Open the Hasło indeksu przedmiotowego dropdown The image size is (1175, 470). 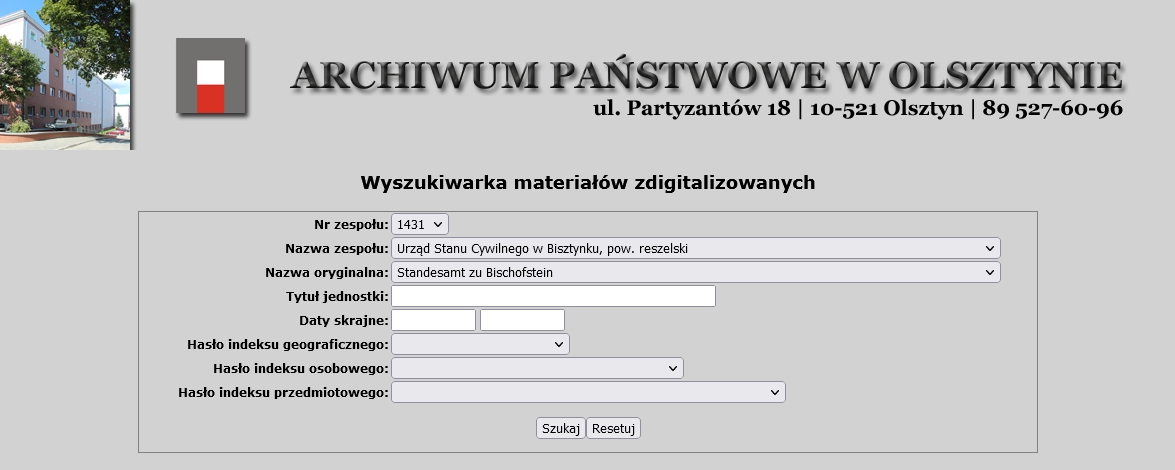coord(588,392)
